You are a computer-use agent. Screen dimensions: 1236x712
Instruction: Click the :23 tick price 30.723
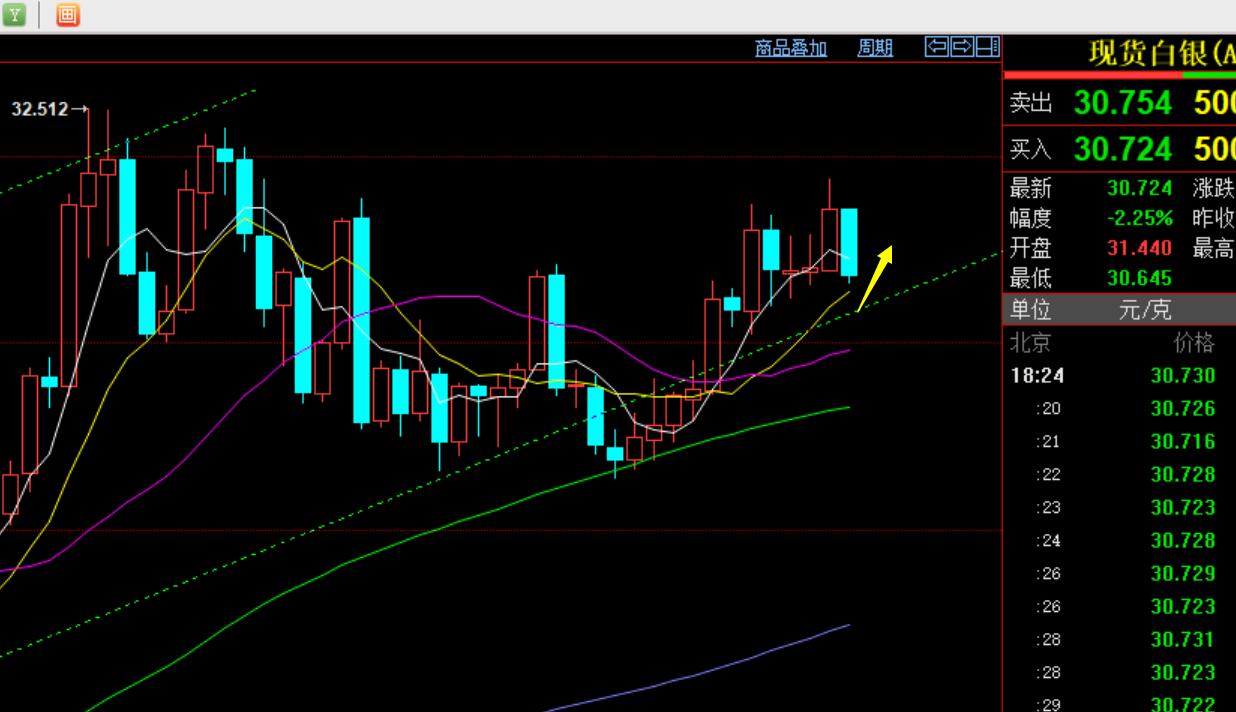1183,508
